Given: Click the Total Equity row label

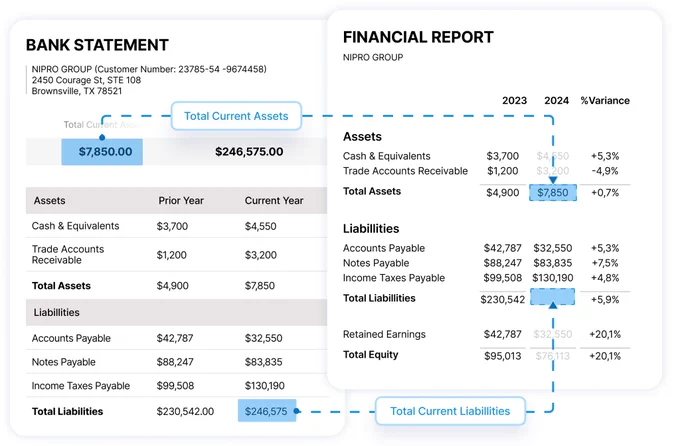Looking at the screenshot, I should click(x=370, y=354).
